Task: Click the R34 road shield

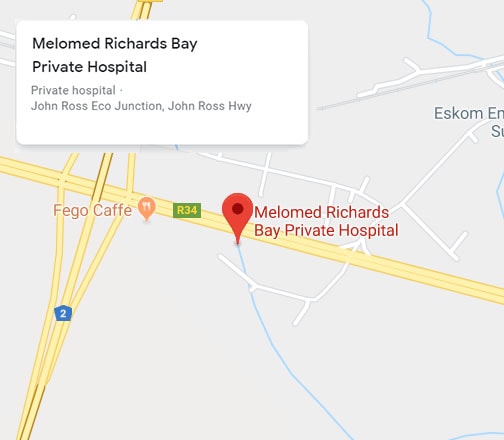Action: click(187, 210)
